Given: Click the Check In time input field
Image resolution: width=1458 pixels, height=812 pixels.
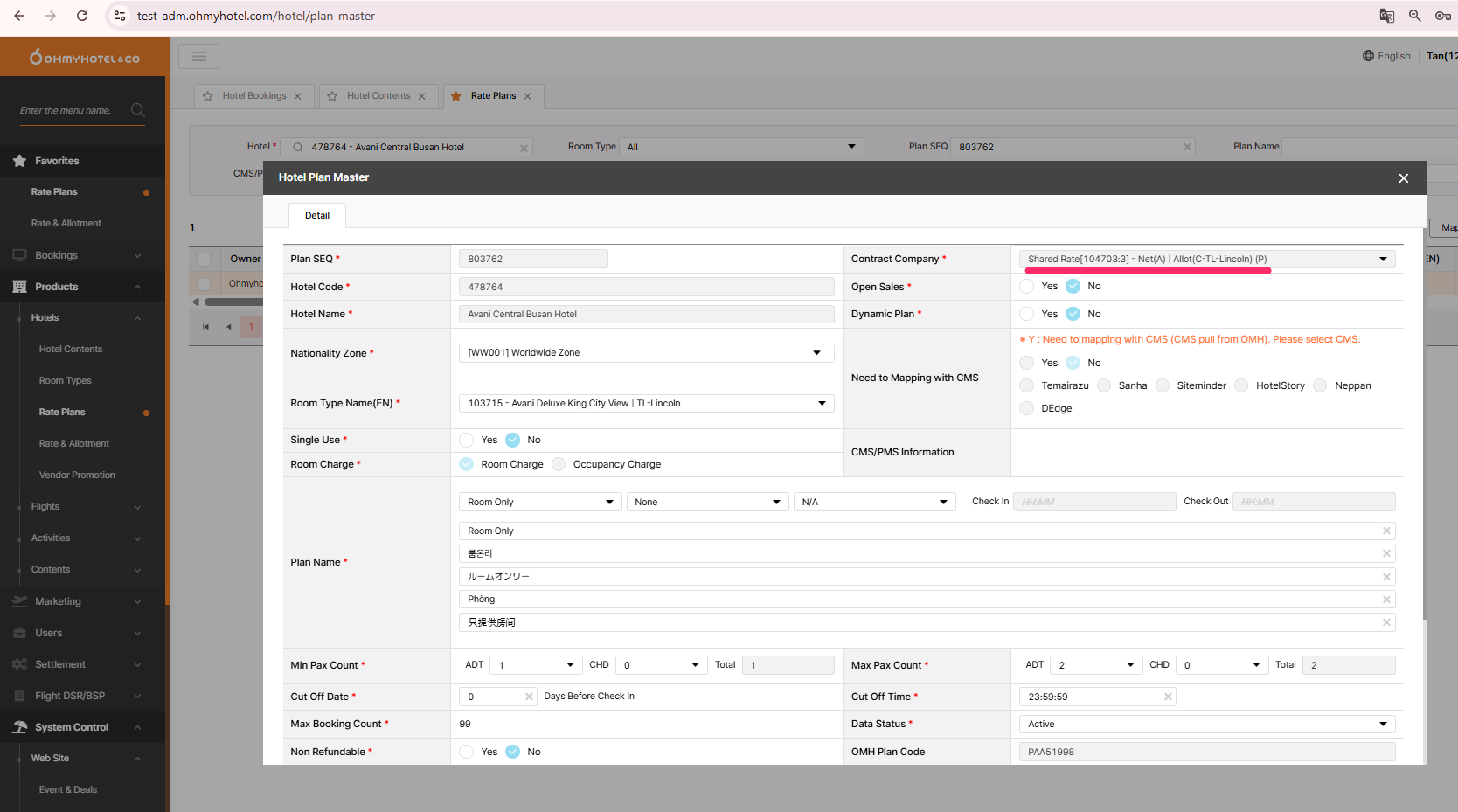Looking at the screenshot, I should 1093,502.
